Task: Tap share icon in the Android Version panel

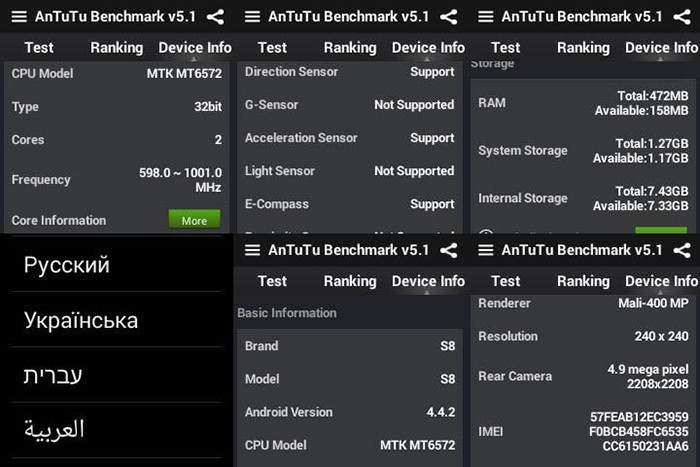Action: (x=449, y=250)
